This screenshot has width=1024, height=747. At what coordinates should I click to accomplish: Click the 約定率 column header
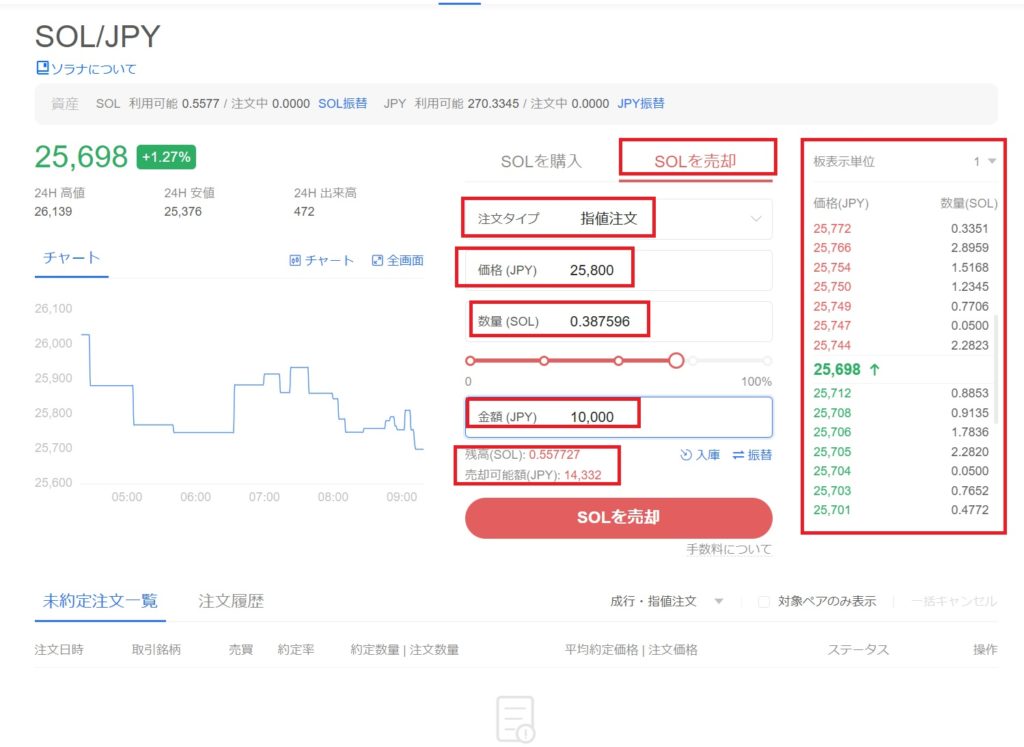296,650
